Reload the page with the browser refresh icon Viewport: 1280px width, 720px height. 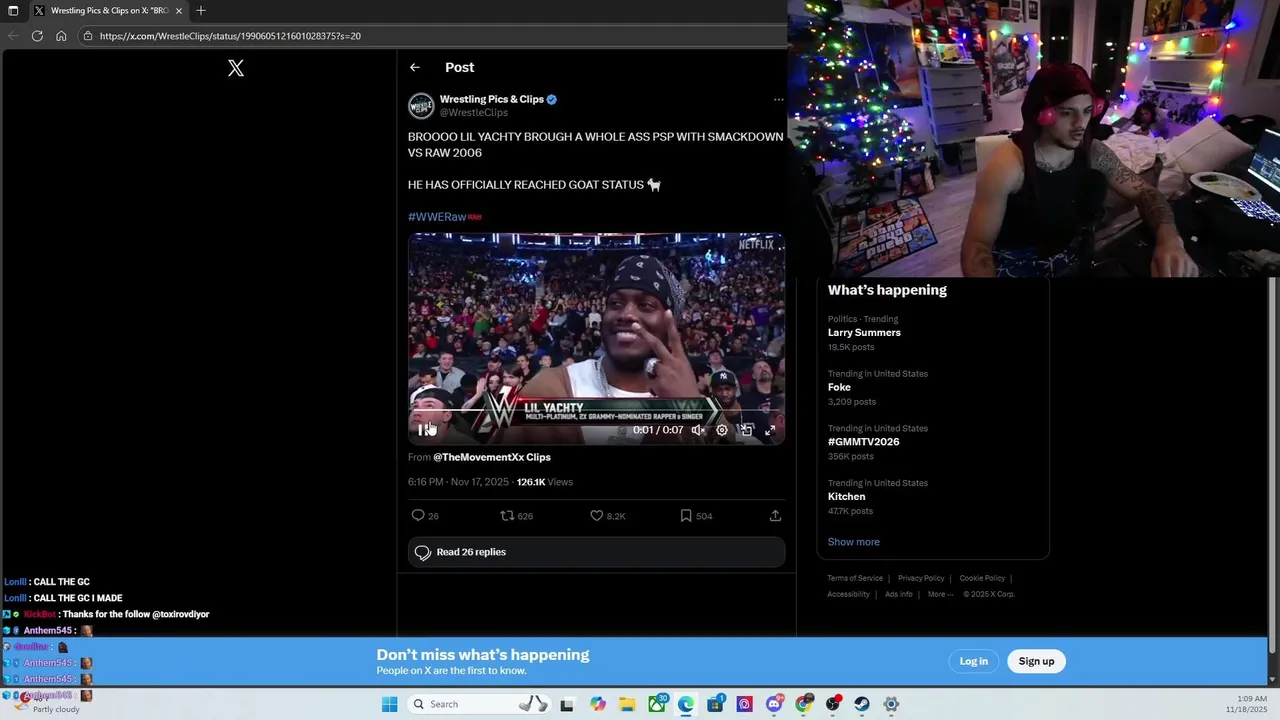(x=37, y=36)
